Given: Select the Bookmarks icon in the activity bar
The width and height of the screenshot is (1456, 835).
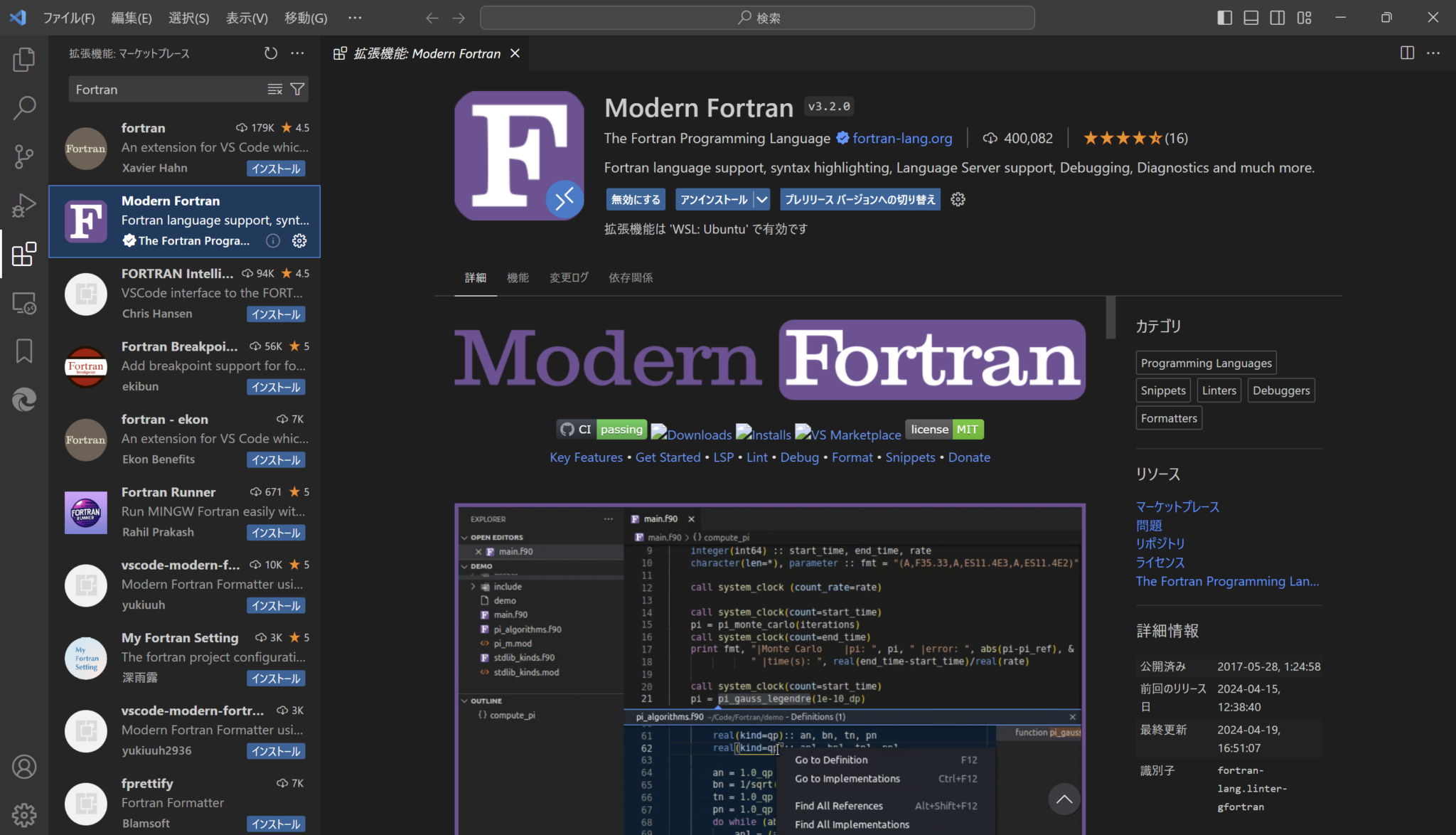Looking at the screenshot, I should 24,351.
